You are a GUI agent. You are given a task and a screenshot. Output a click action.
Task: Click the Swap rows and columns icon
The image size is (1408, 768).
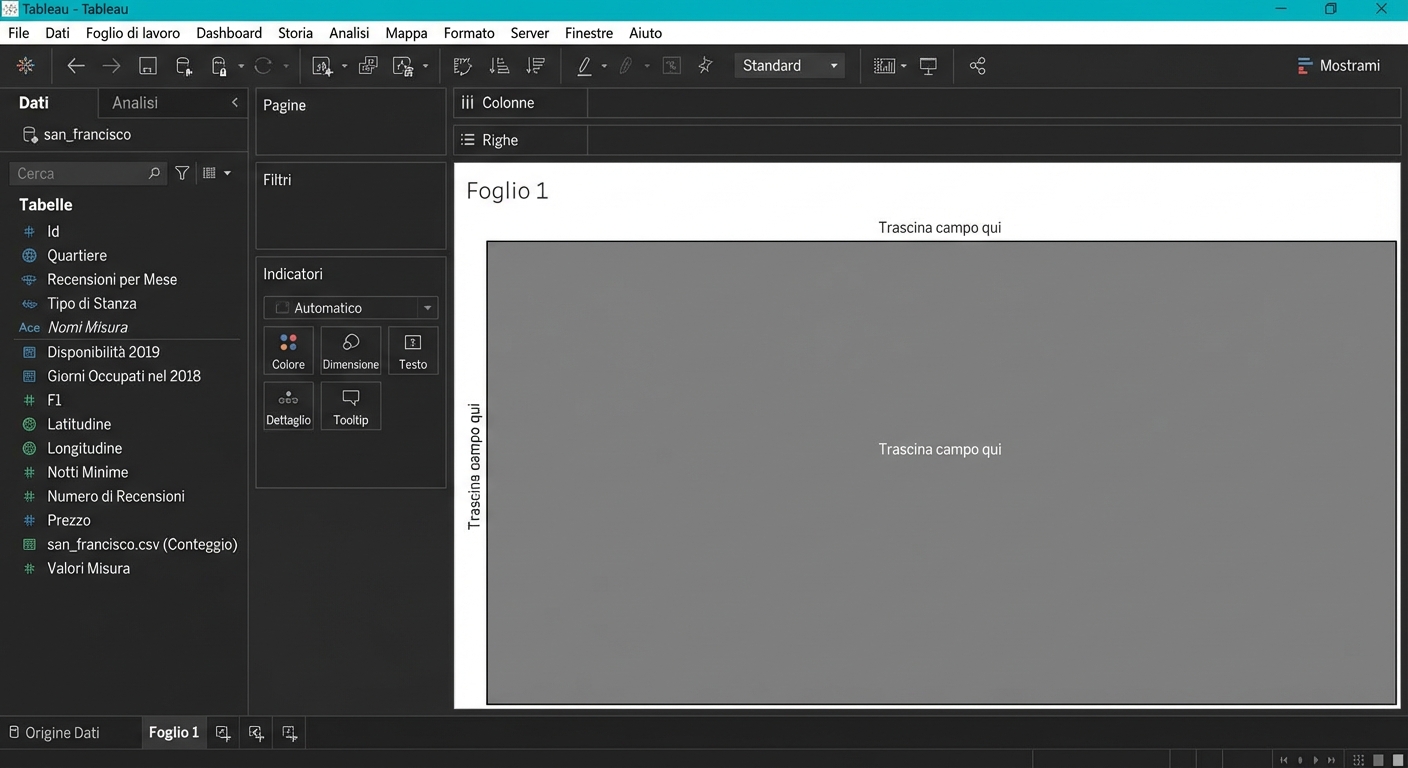(462, 66)
